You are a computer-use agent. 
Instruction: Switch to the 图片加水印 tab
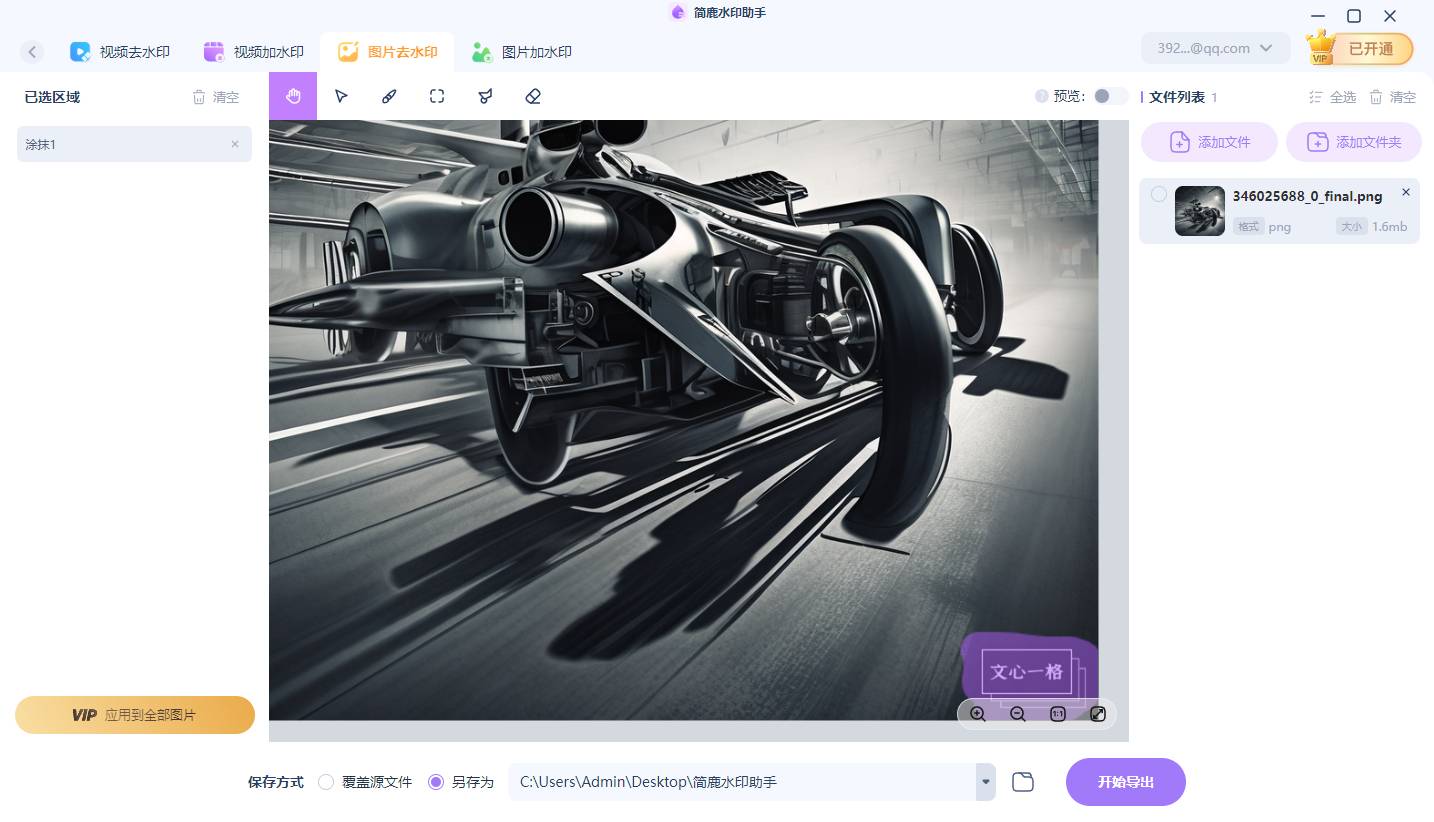point(521,51)
